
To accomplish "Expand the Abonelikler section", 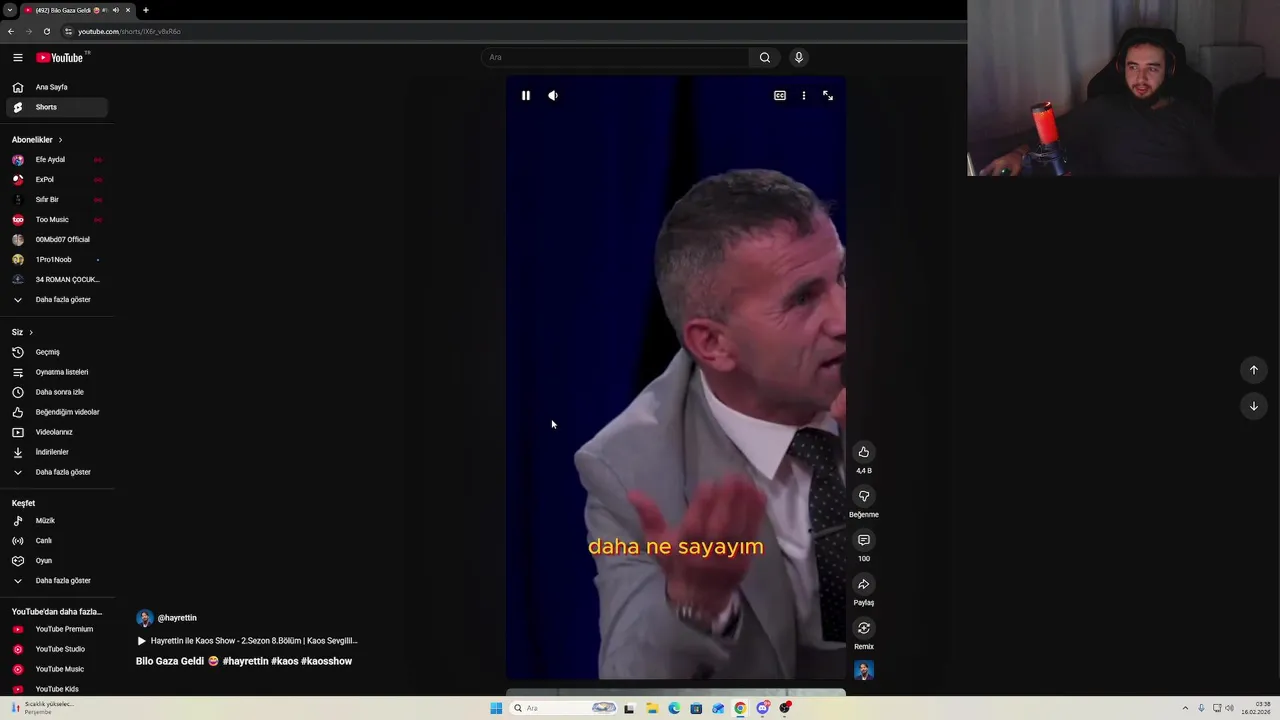I will coord(37,140).
